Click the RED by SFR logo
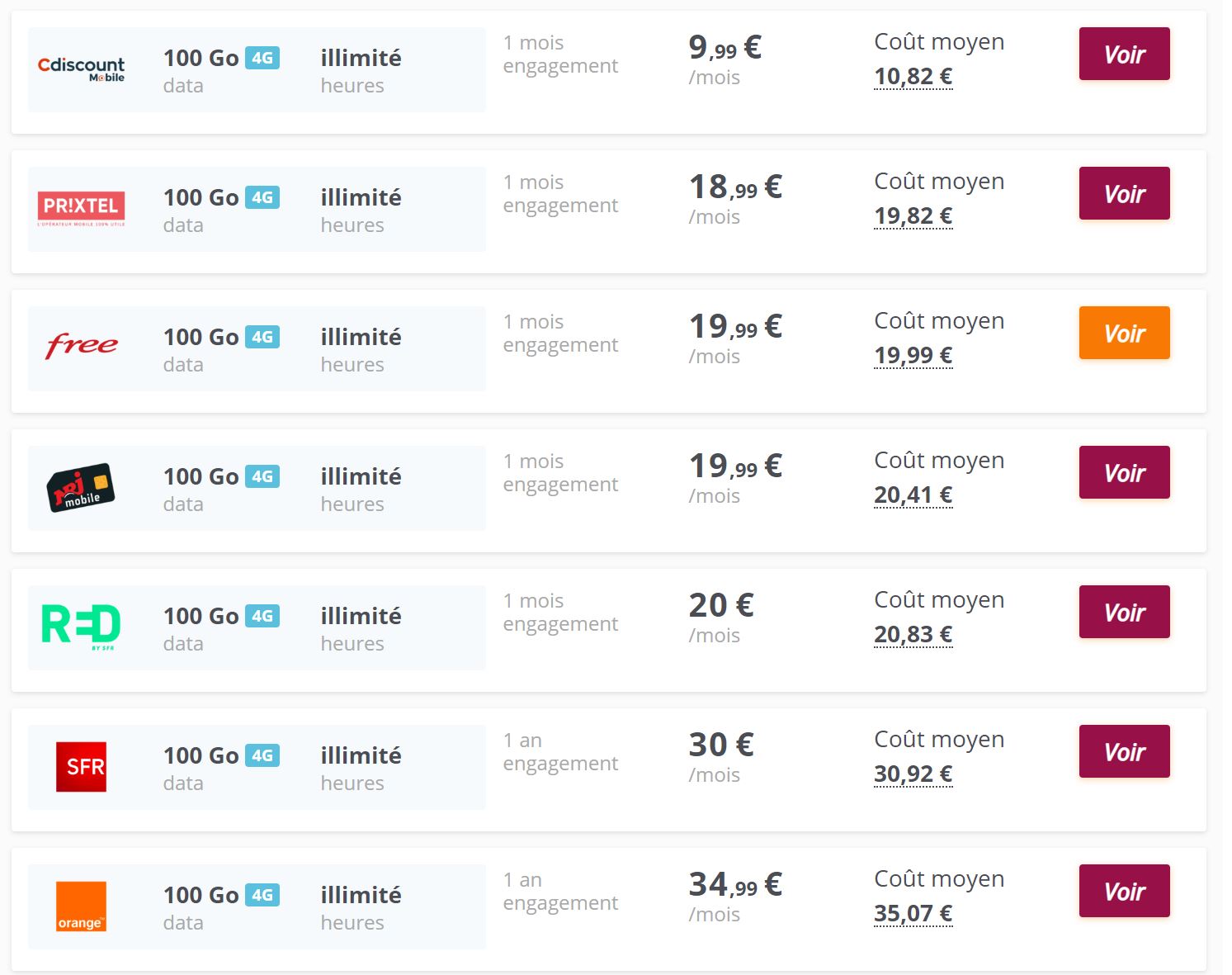This screenshot has height=975, width=1232. (x=81, y=626)
